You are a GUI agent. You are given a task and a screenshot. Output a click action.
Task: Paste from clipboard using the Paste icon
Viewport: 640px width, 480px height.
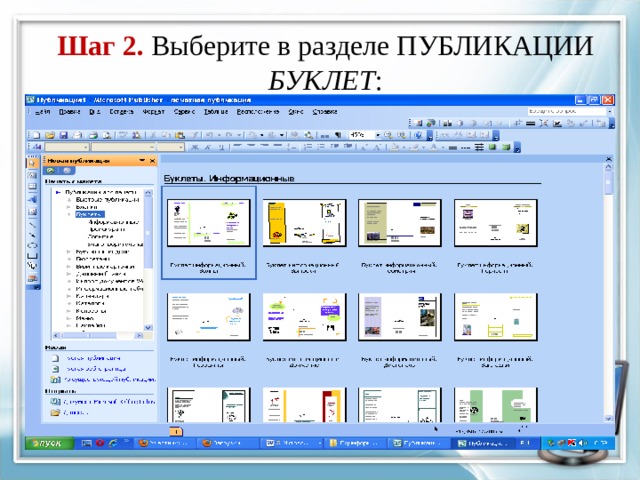point(180,135)
